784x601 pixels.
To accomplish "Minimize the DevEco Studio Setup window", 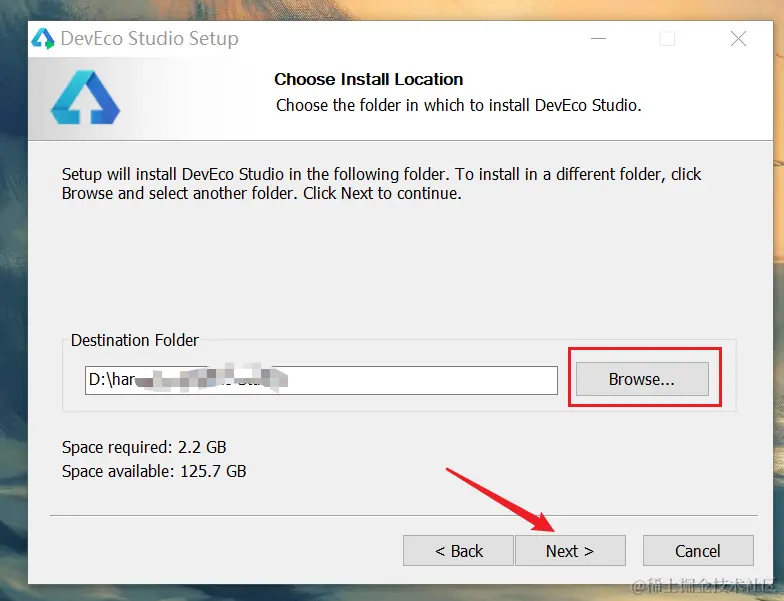I will pyautogui.click(x=597, y=40).
